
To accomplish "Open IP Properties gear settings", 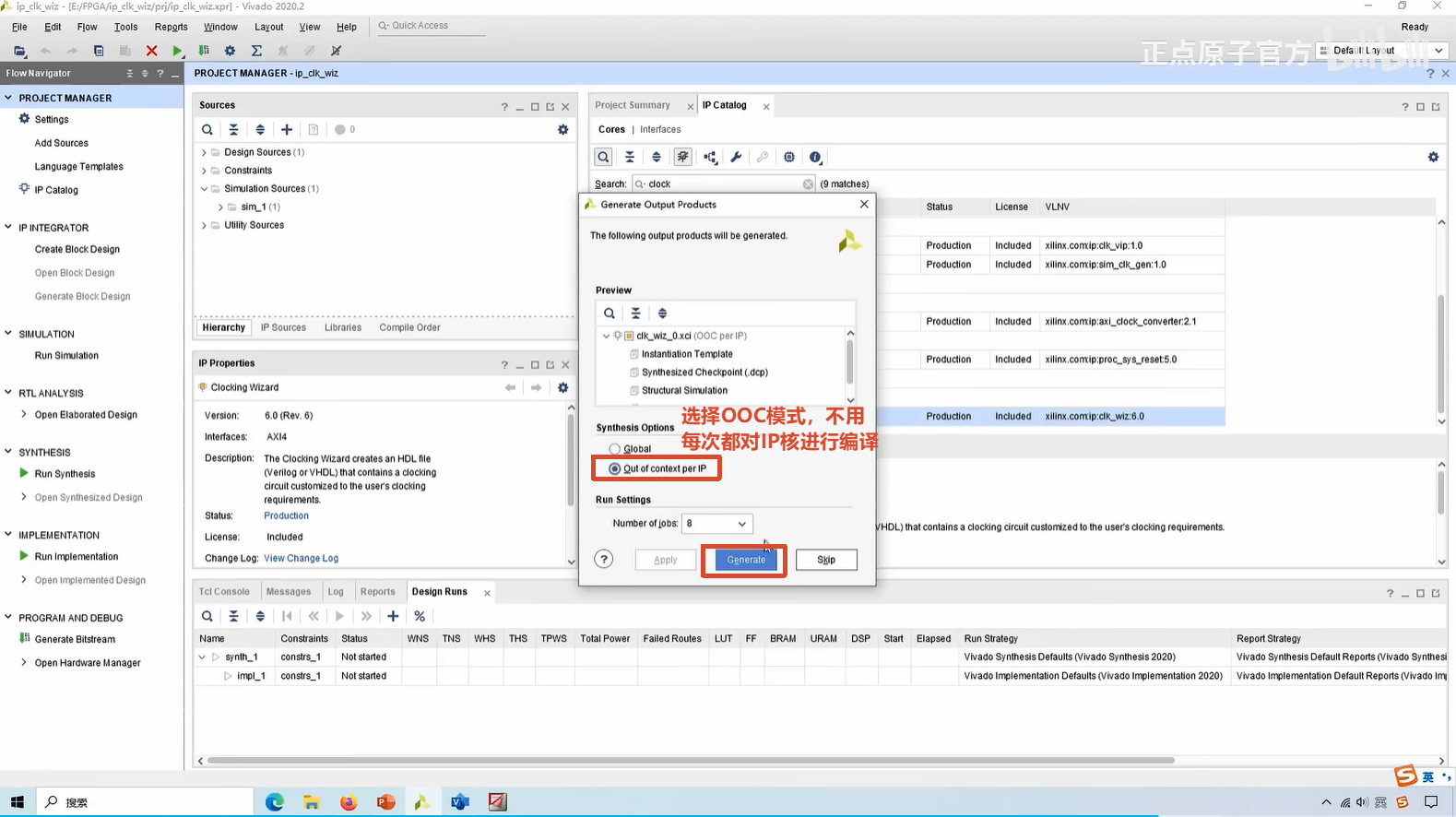I will pos(563,388).
